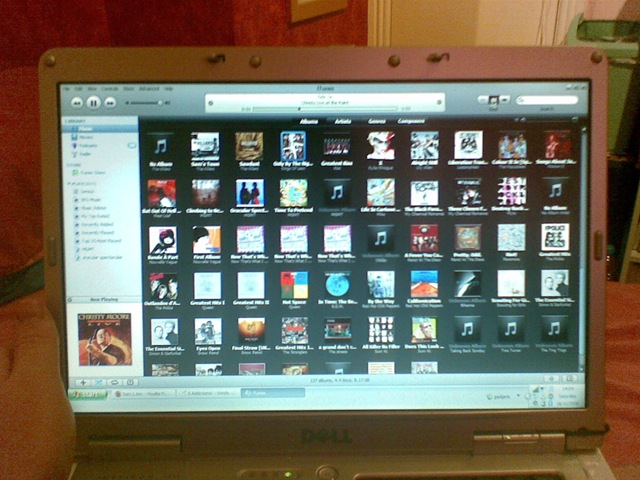The width and height of the screenshot is (640, 480).
Task: Seek using the song progress bar
Action: click(325, 109)
